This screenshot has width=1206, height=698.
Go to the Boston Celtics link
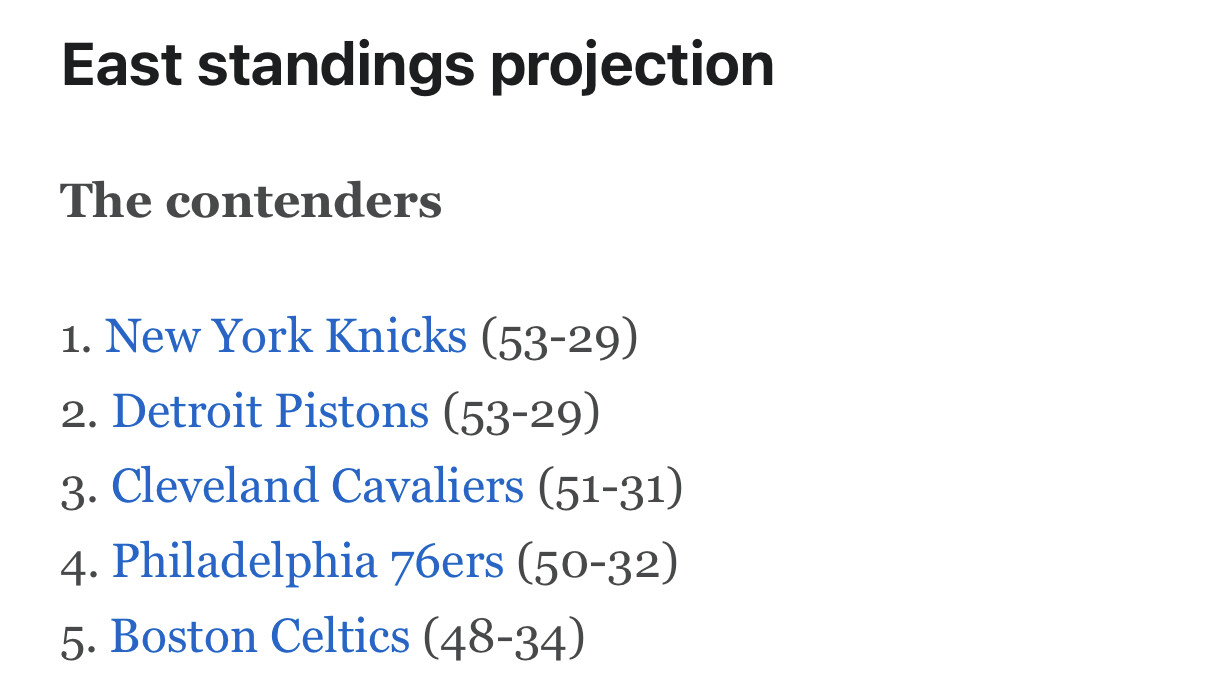[260, 637]
